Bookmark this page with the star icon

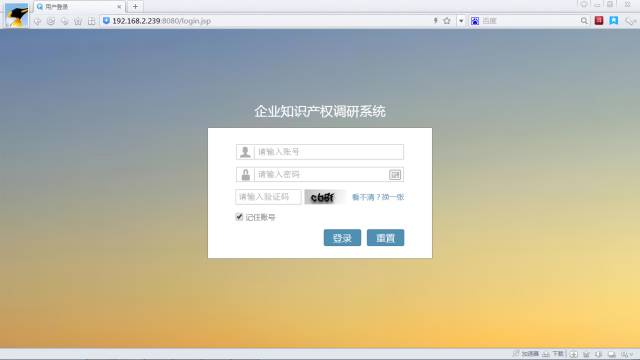click(447, 21)
